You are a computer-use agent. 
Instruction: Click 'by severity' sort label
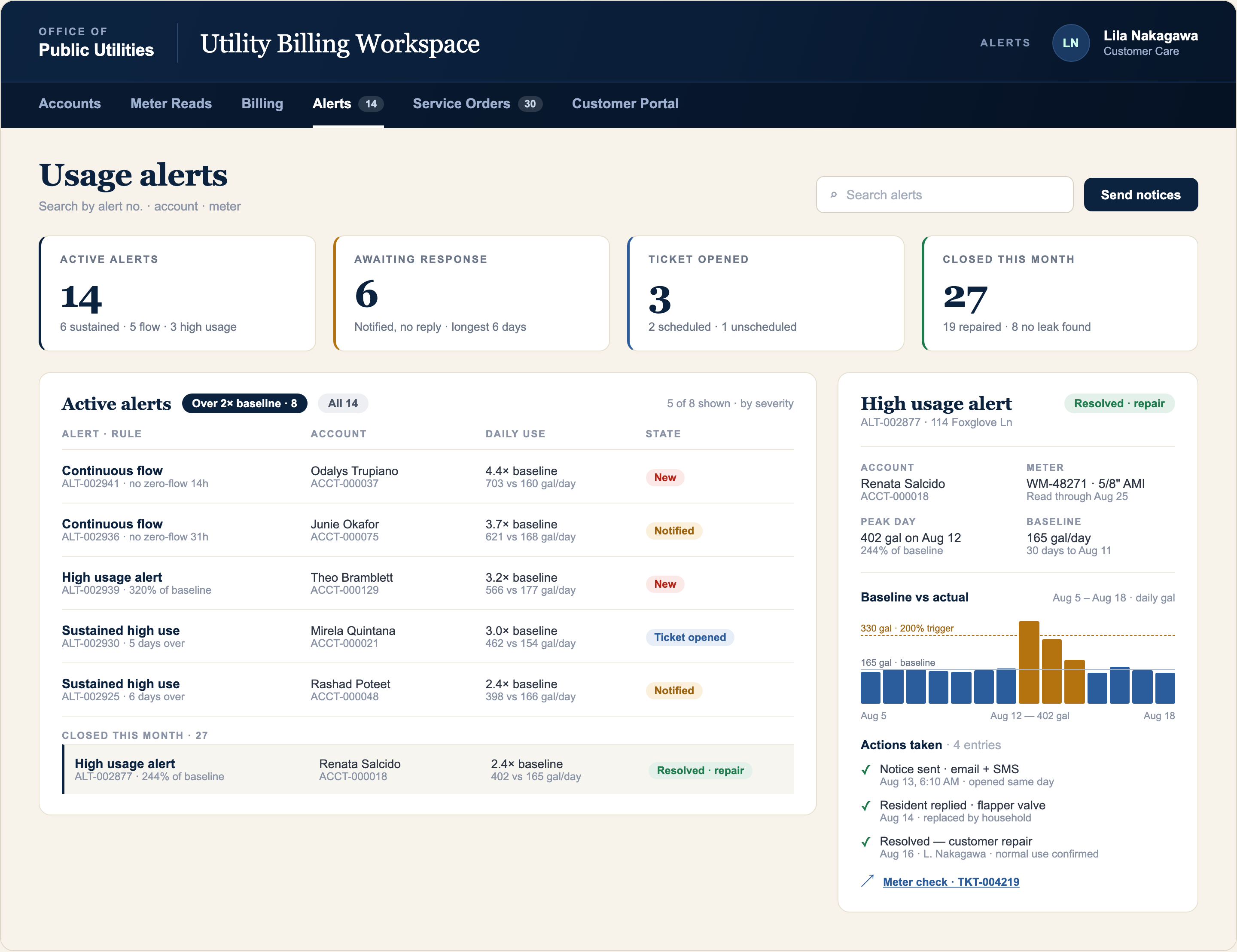coord(767,403)
